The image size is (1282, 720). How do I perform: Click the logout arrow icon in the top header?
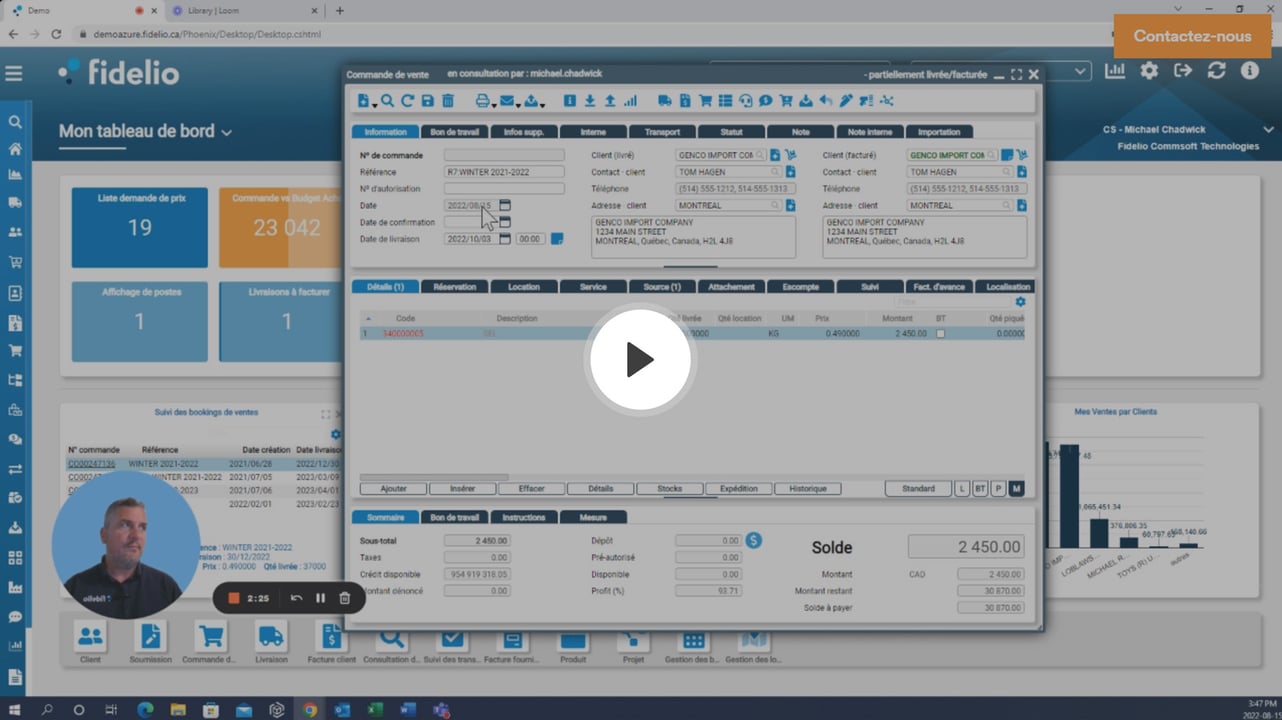tap(1183, 71)
